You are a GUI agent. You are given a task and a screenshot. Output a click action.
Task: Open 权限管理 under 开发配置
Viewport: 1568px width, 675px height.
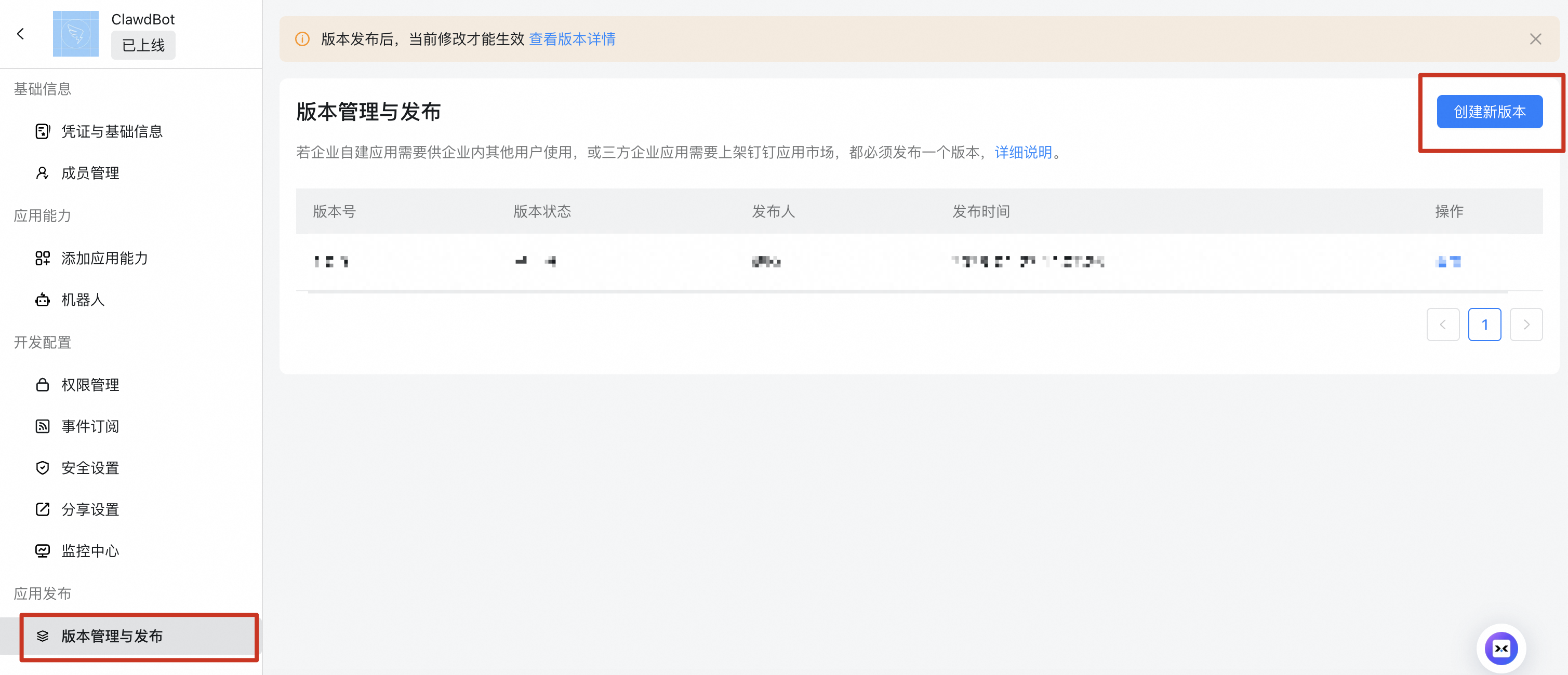(x=89, y=384)
